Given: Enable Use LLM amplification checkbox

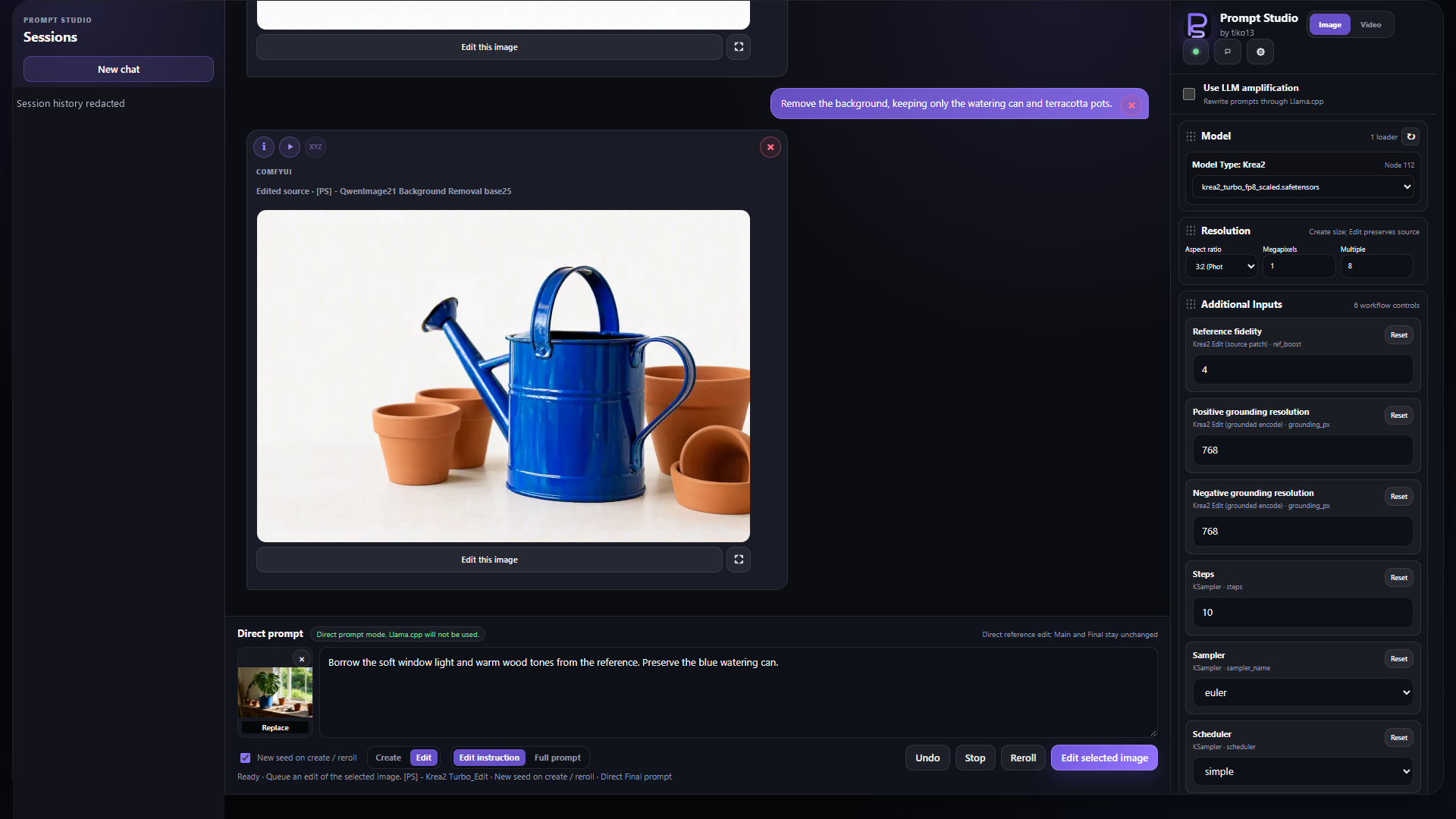Looking at the screenshot, I should (x=1189, y=94).
